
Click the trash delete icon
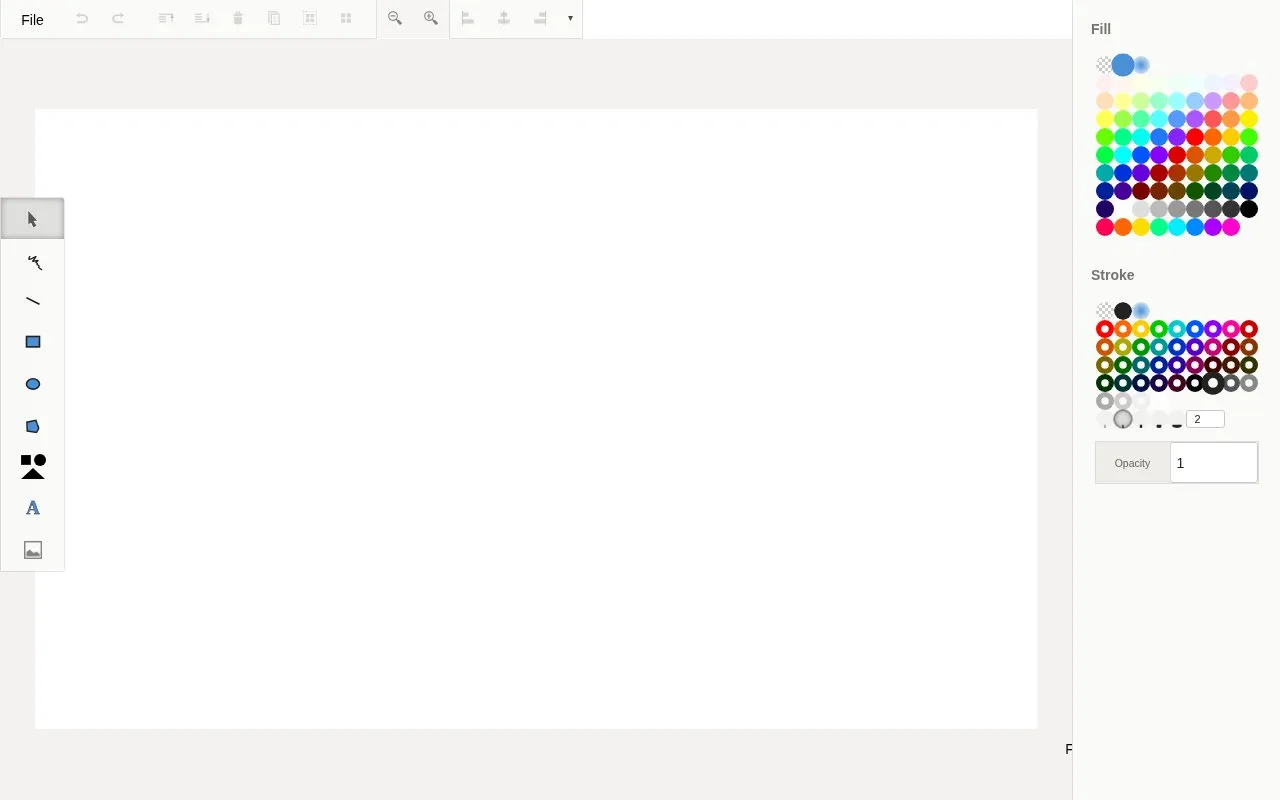[x=238, y=18]
